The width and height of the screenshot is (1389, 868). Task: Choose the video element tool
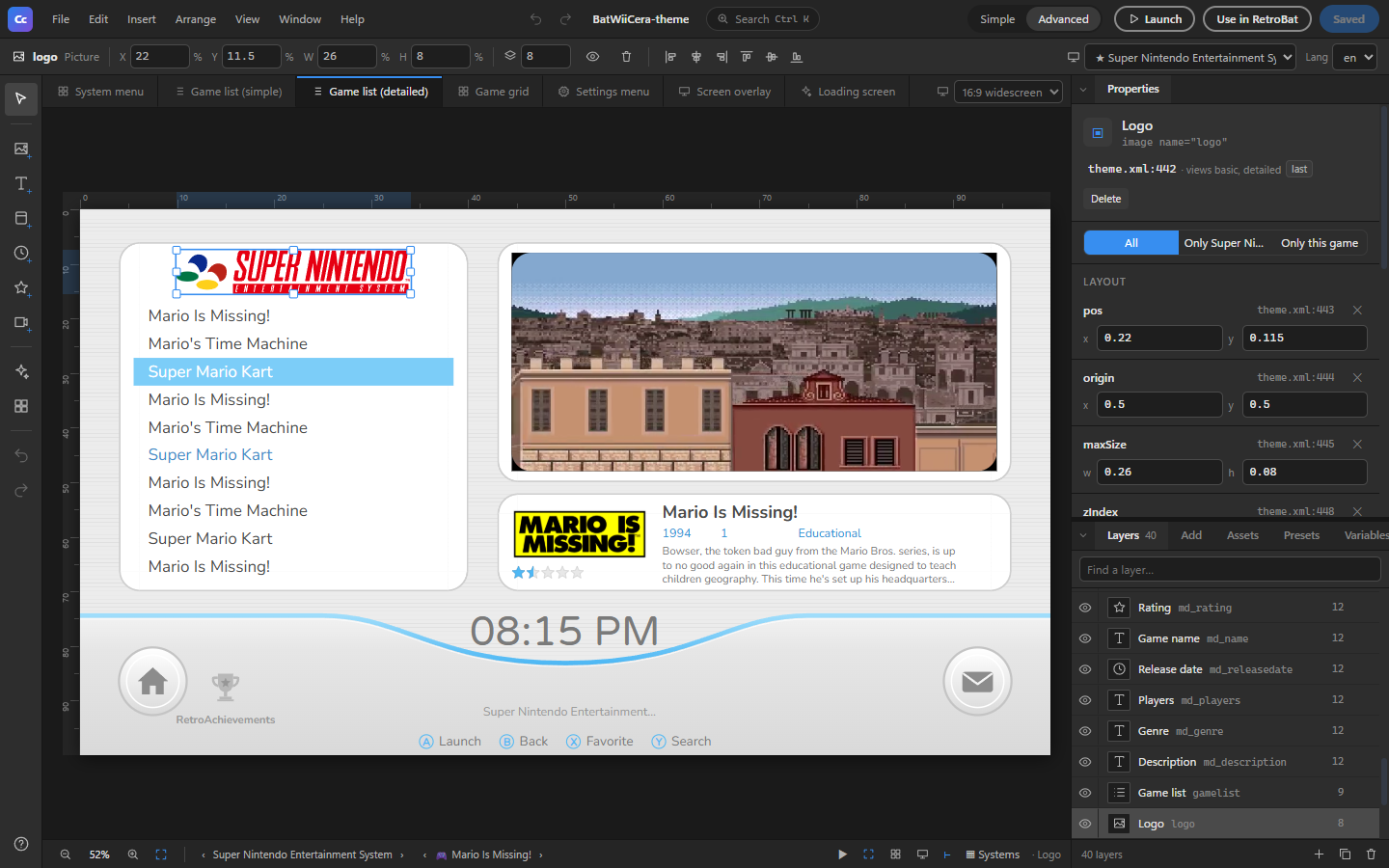(21, 322)
